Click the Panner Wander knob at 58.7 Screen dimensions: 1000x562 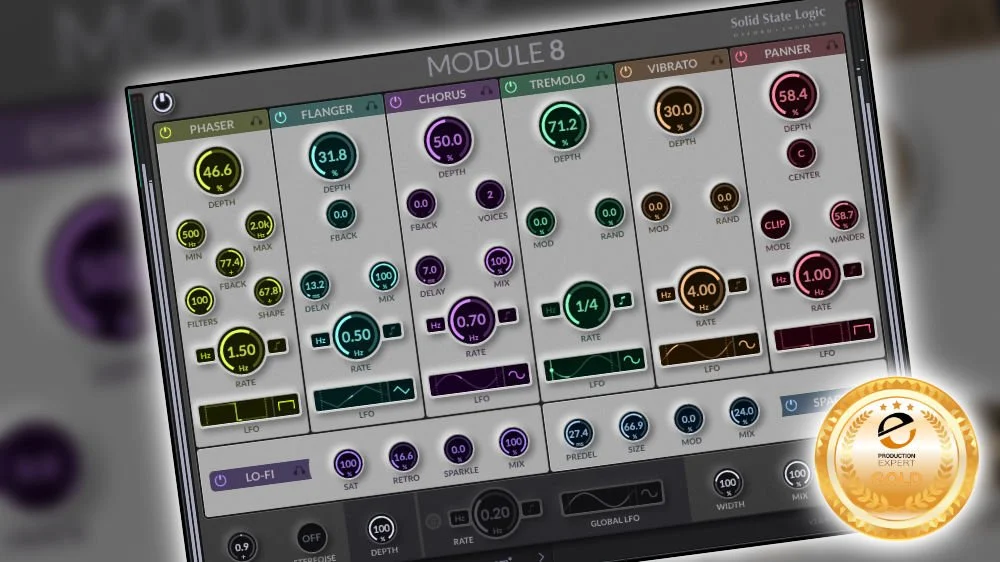pos(844,216)
